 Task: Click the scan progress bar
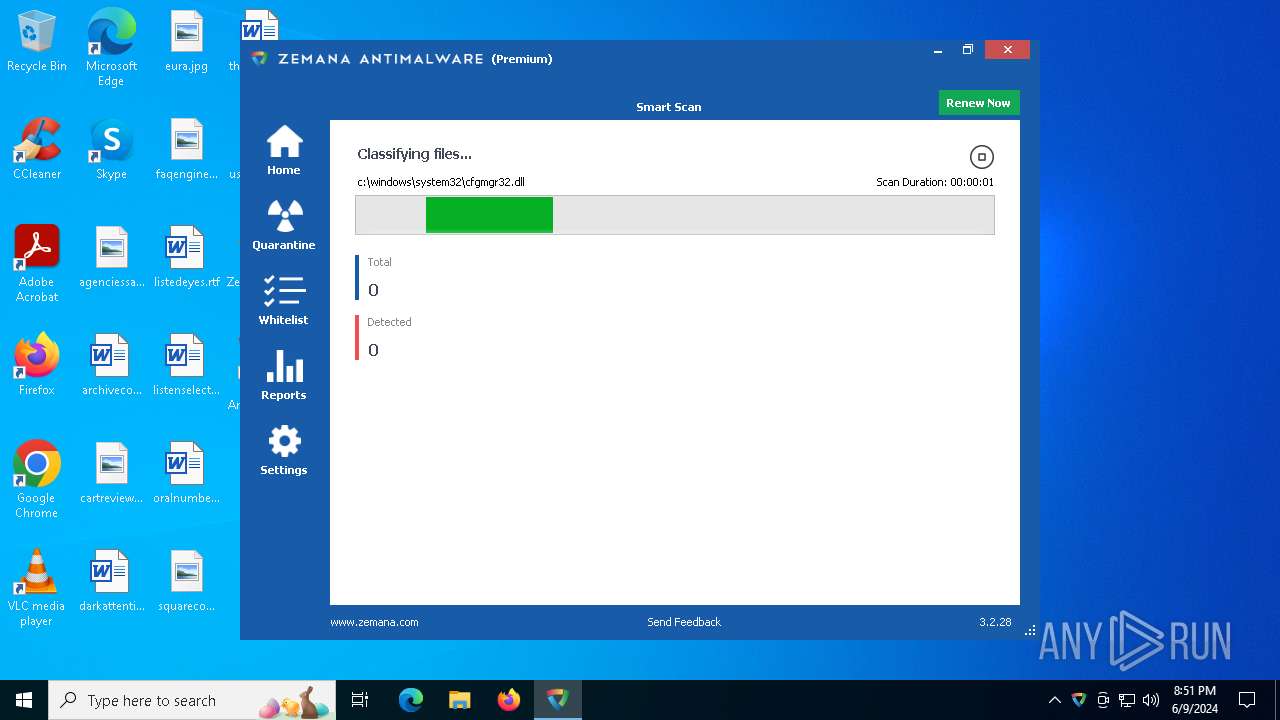point(675,215)
